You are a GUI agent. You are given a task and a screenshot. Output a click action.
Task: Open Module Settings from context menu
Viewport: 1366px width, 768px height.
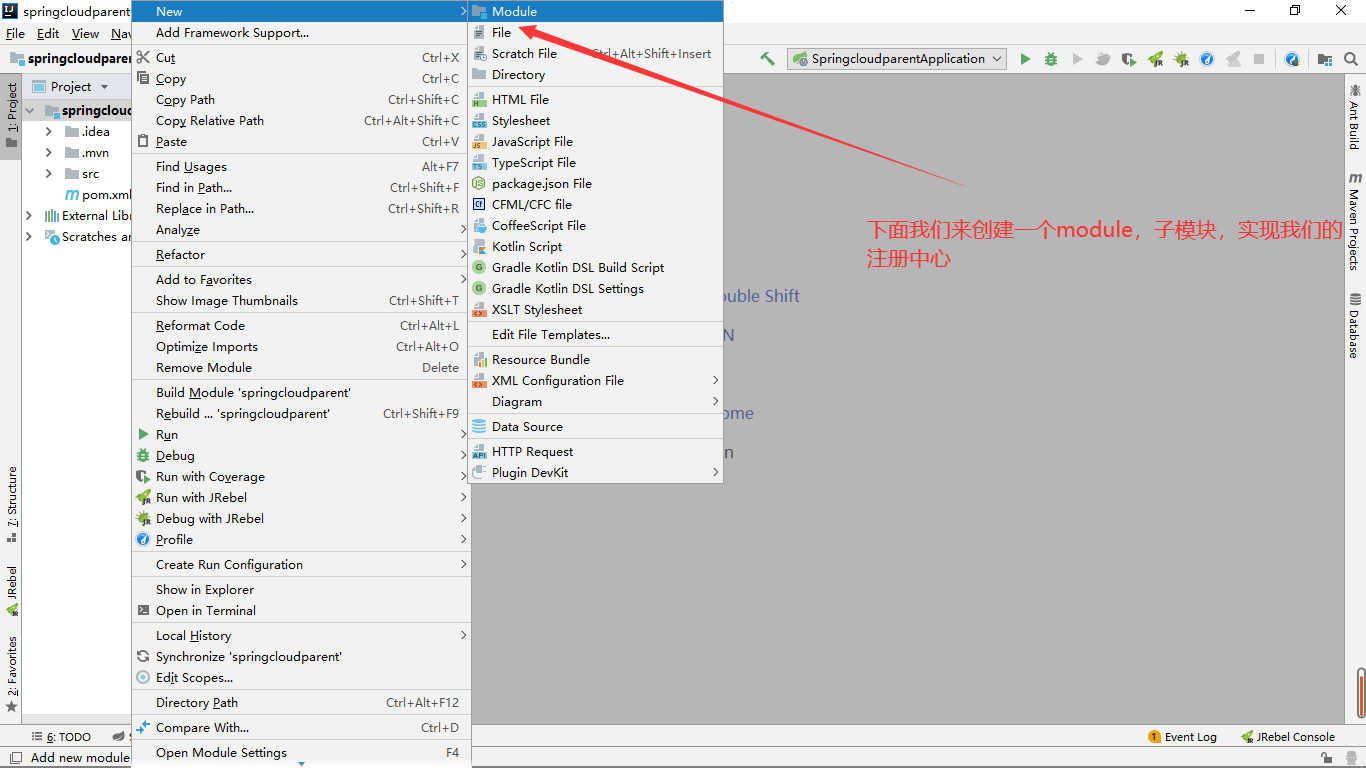point(301,753)
